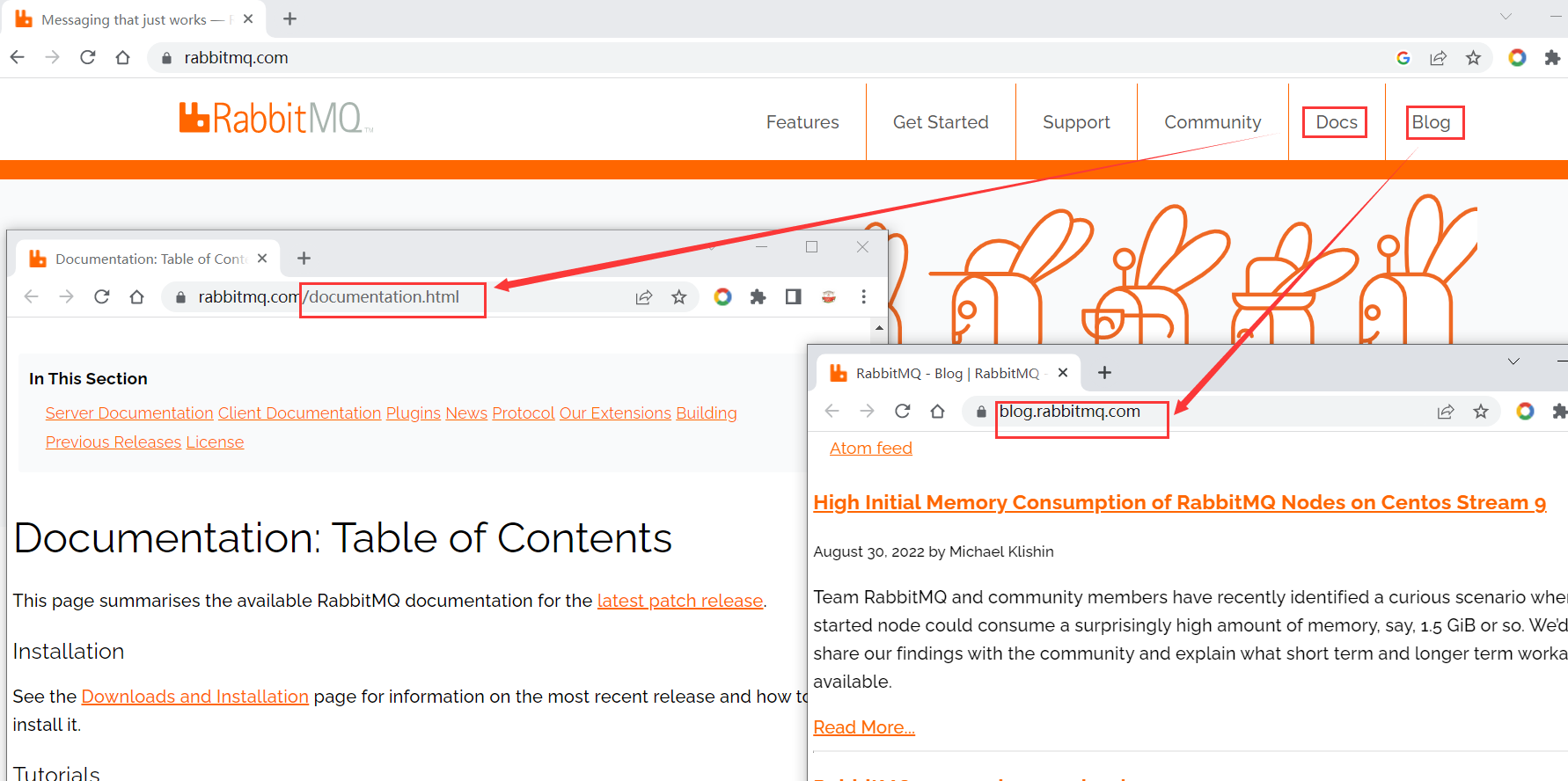Open Google icon in main address bar

(x=1403, y=58)
